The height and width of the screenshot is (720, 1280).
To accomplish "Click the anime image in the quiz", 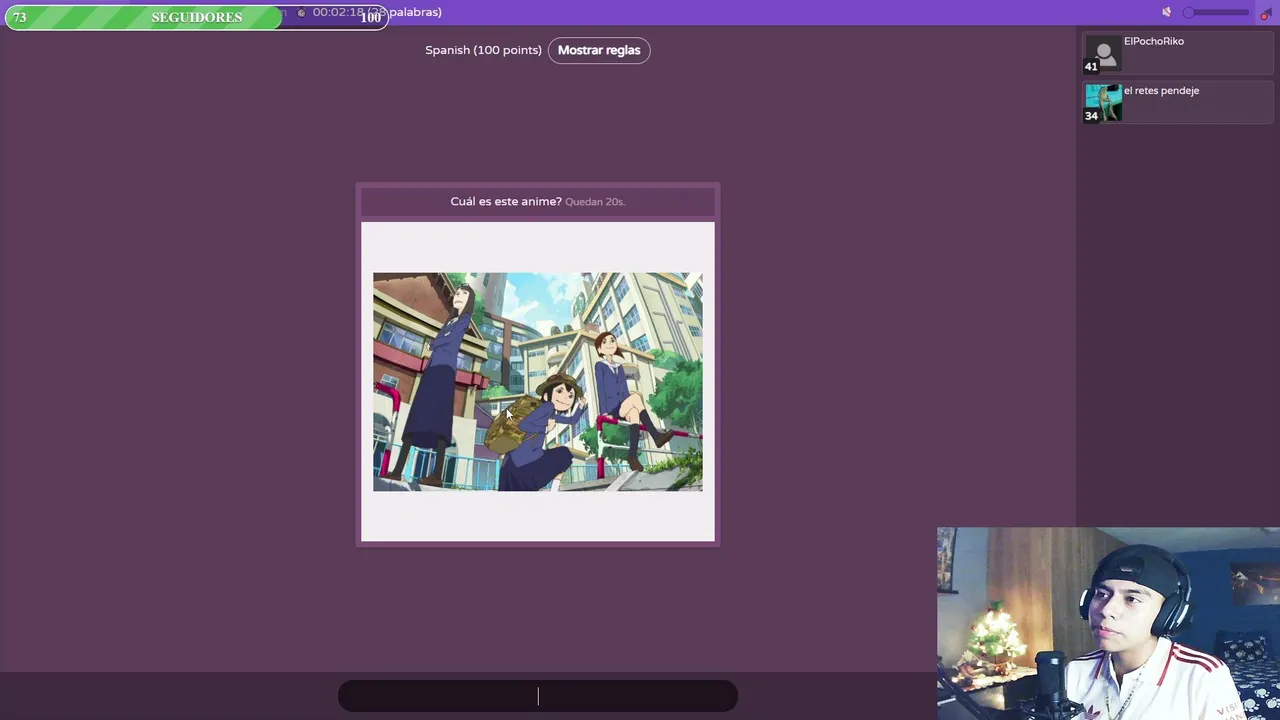I will tap(538, 382).
